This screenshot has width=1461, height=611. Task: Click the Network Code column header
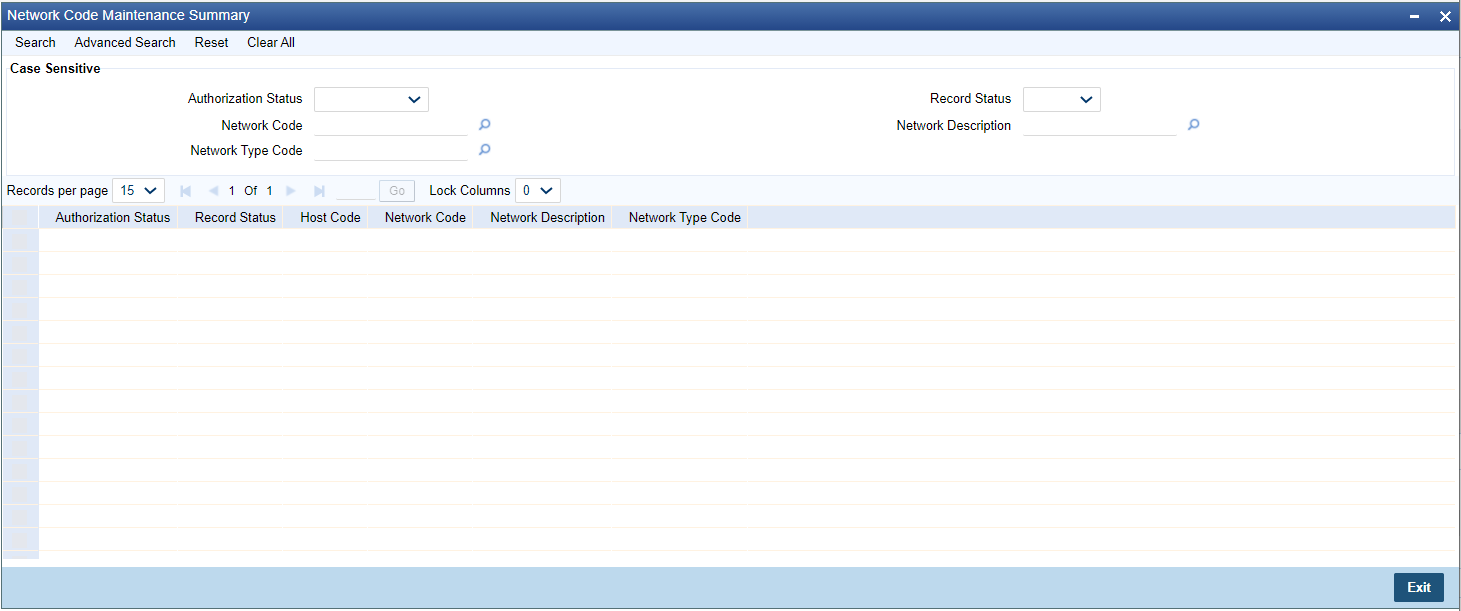coord(425,217)
